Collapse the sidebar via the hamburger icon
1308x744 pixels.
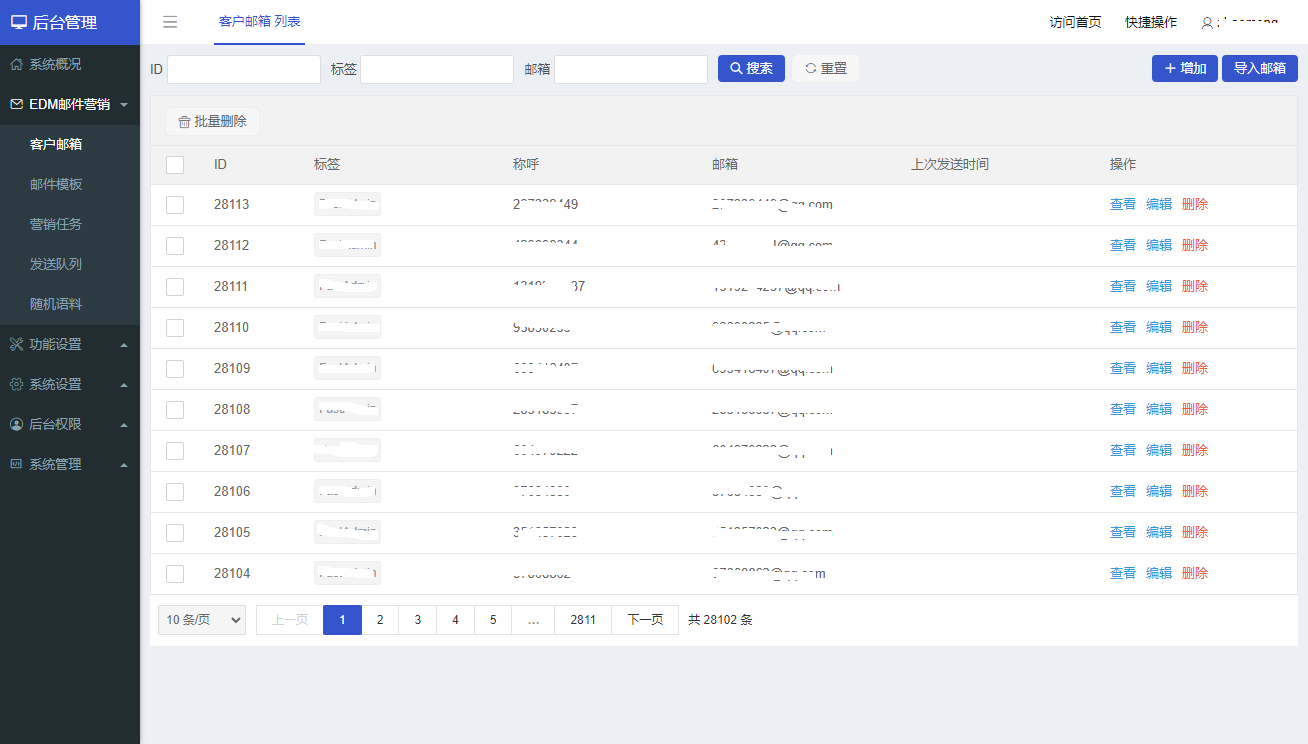pos(170,21)
